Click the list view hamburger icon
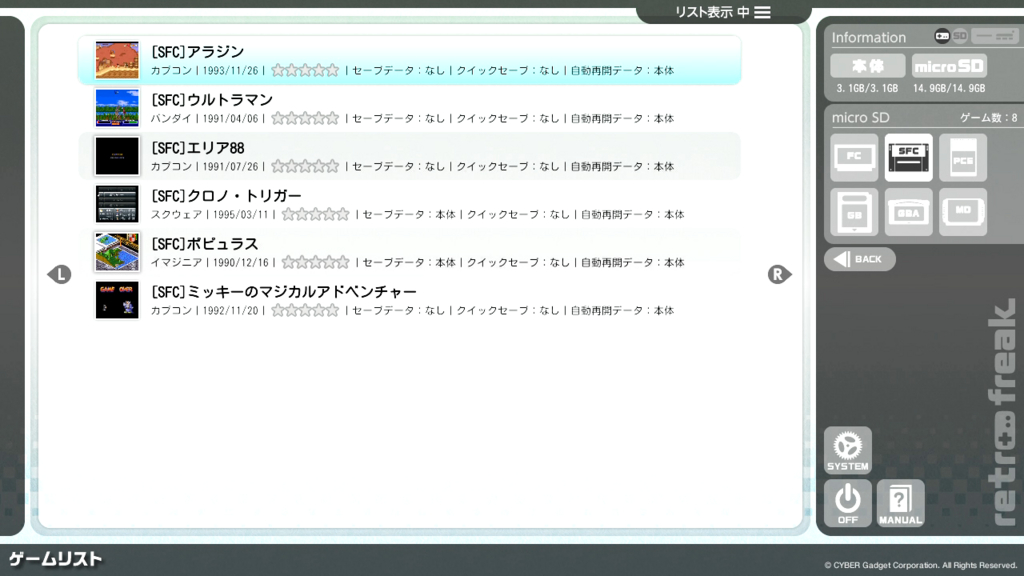The height and width of the screenshot is (576, 1024). pyautogui.click(x=762, y=12)
